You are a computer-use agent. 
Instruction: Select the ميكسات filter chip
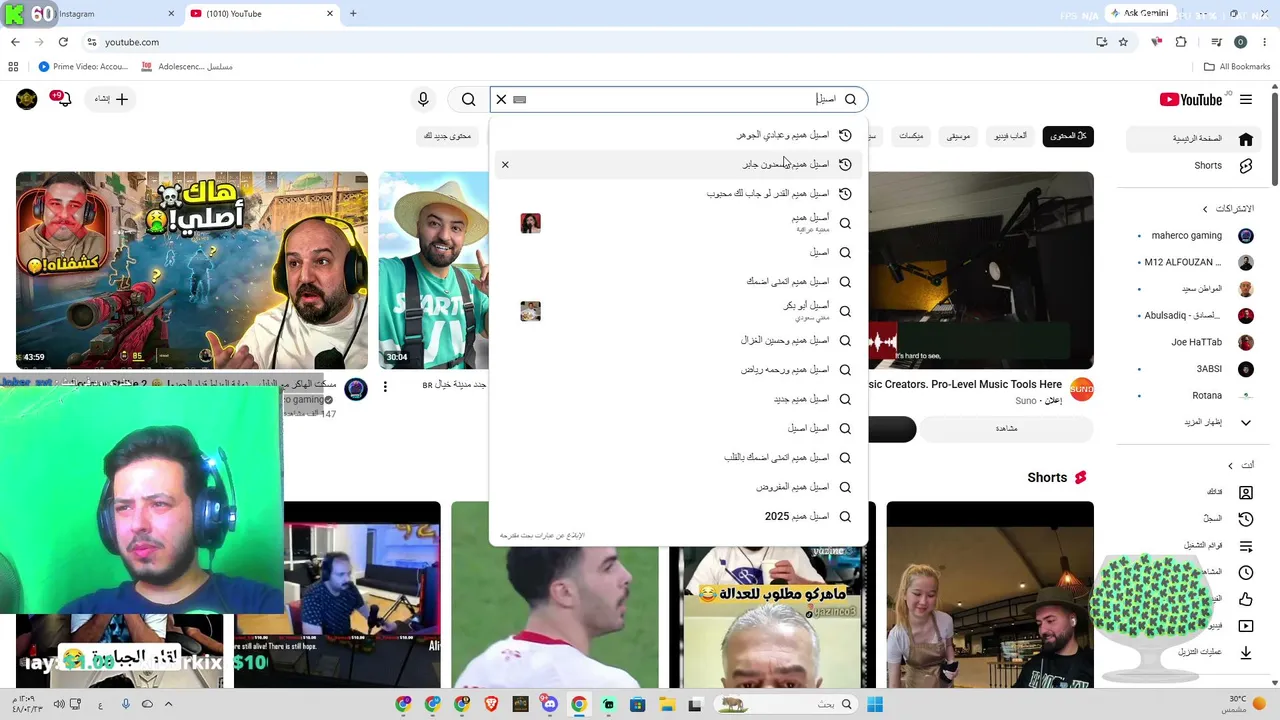coord(911,136)
